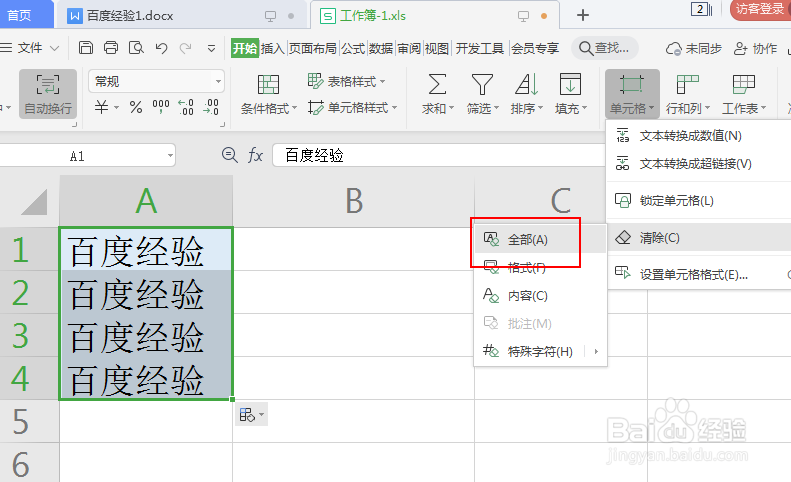
Task: Click the formula bar showing 百度经验
Action: click(439, 155)
